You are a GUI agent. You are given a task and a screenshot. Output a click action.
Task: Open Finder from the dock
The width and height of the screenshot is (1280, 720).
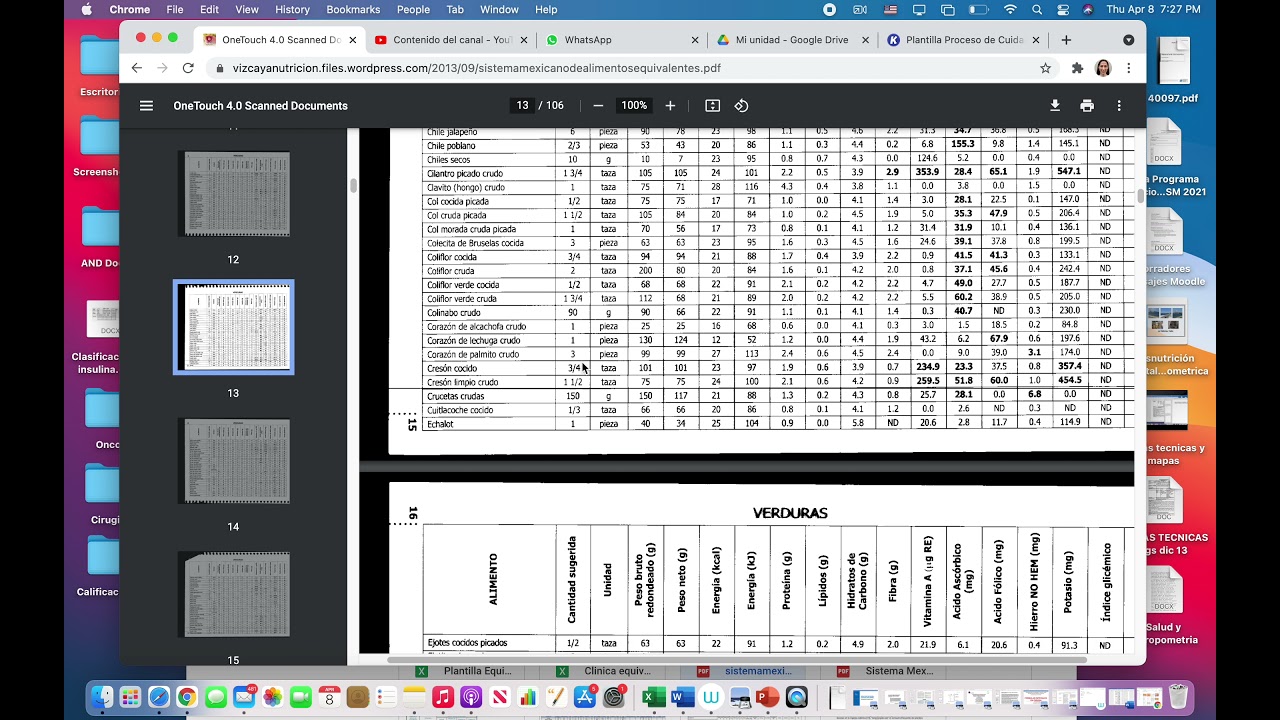tap(101, 697)
